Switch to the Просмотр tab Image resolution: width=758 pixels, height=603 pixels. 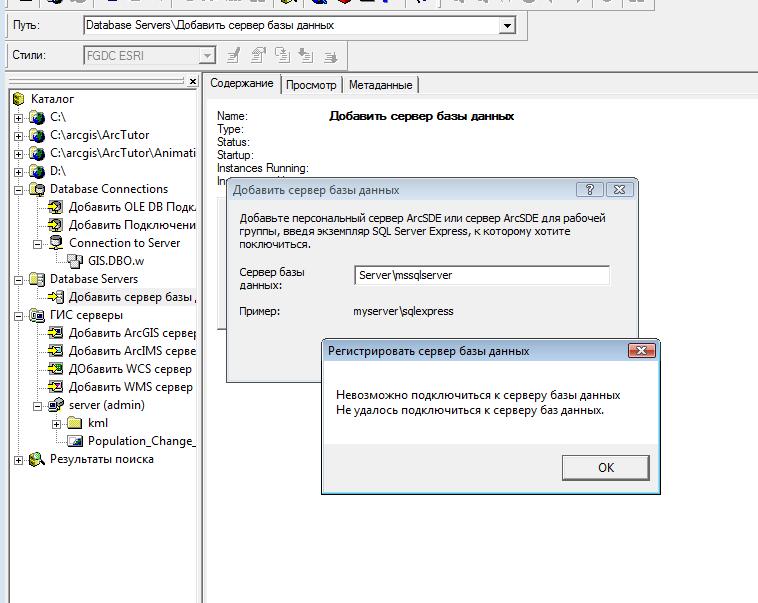[x=311, y=85]
